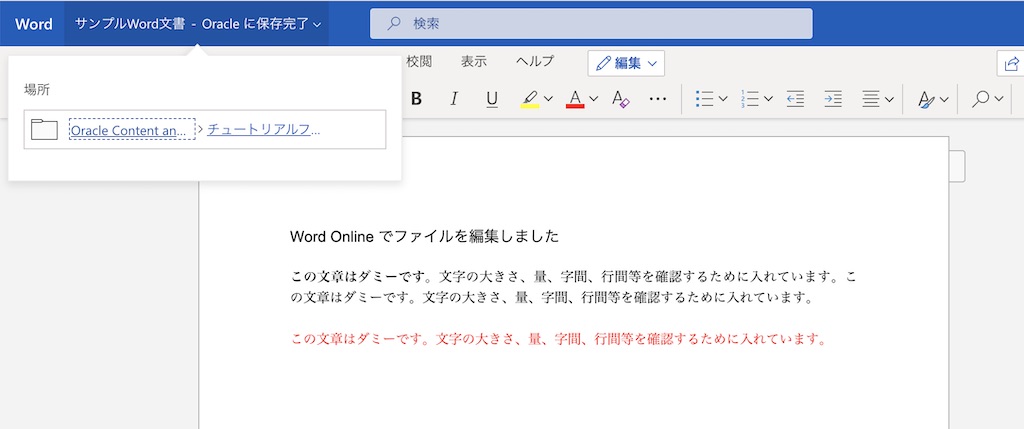1024x429 pixels.
Task: Open the 表示 tab
Action: coord(474,61)
